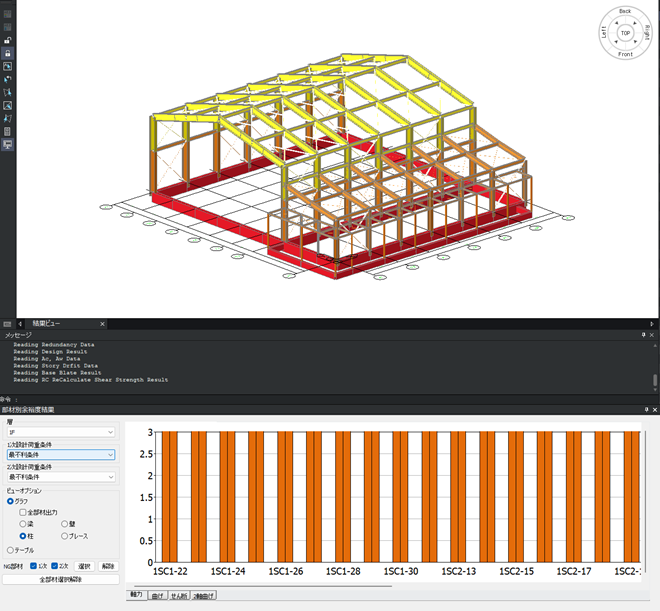Open the 層 dropdown showing 1F
Viewport: 660px width, 611px height.
coord(61,432)
